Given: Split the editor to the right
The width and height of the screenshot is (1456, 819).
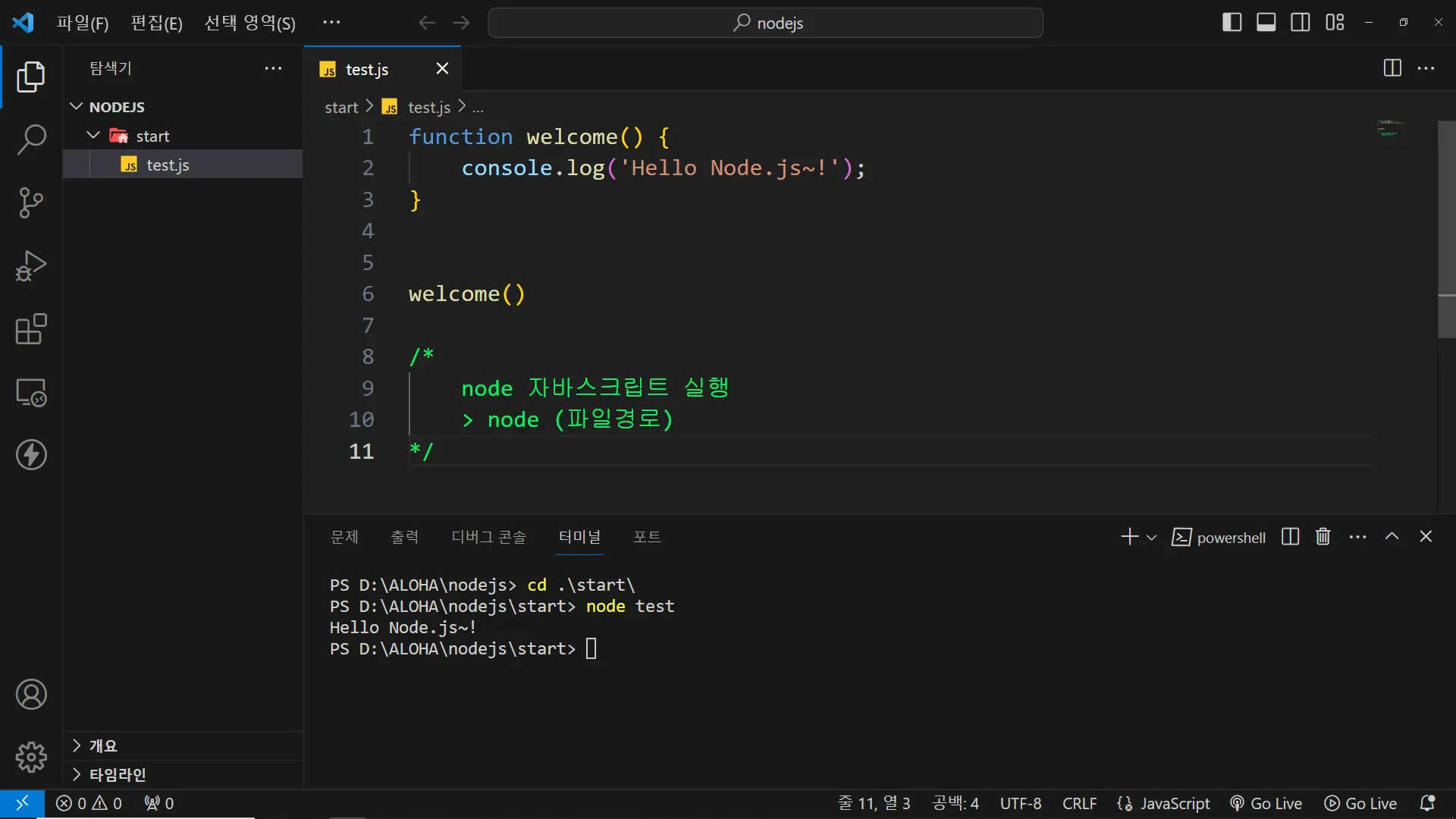Looking at the screenshot, I should tap(1392, 68).
